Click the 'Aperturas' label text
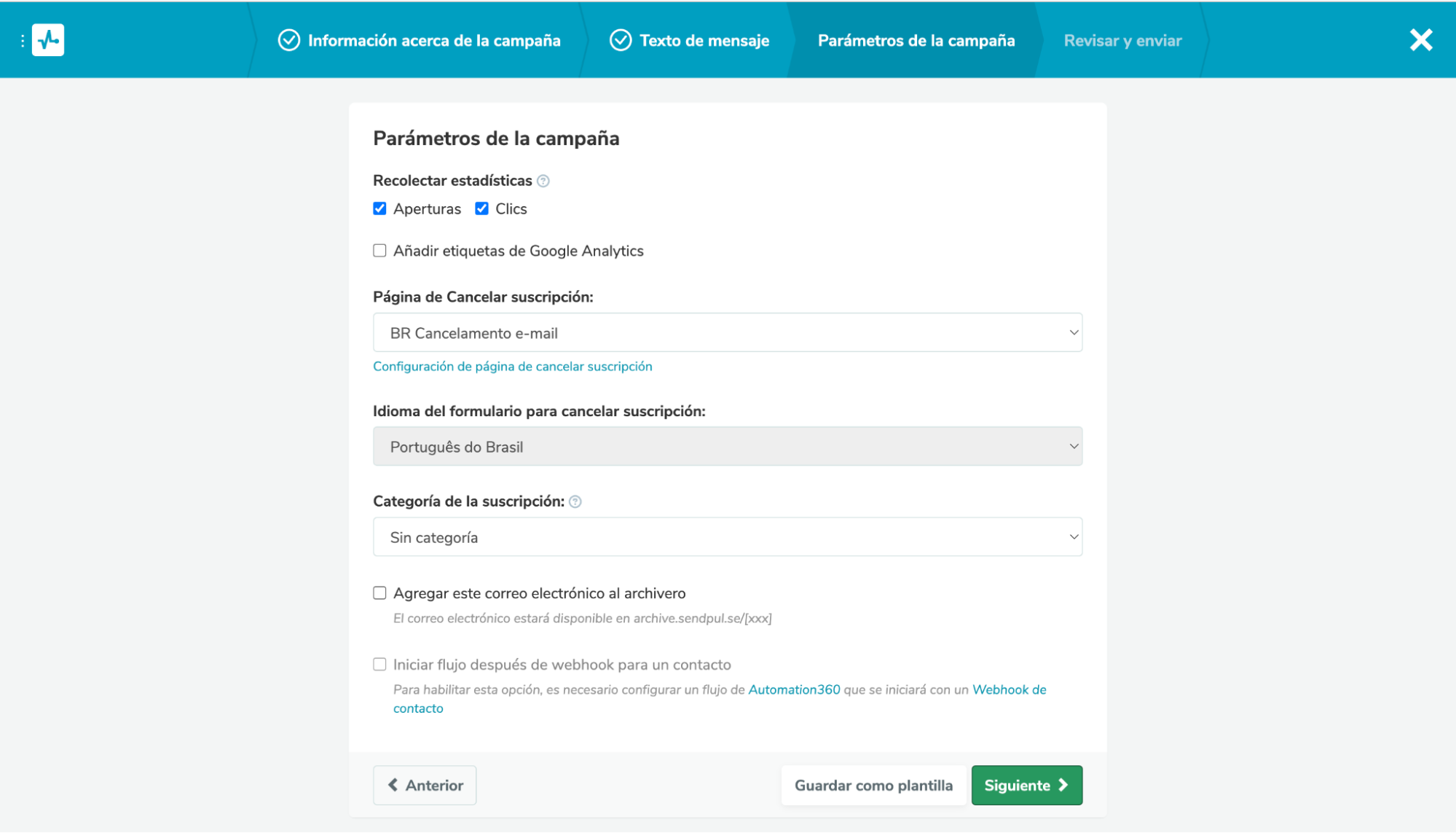 tap(427, 209)
